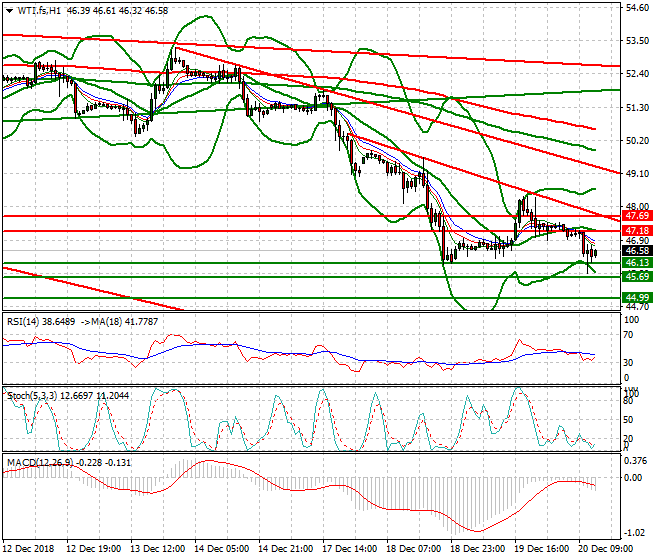Click the 14 Dec 21:00 time axis label
This screenshot has width=660, height=560.
tap(285, 549)
